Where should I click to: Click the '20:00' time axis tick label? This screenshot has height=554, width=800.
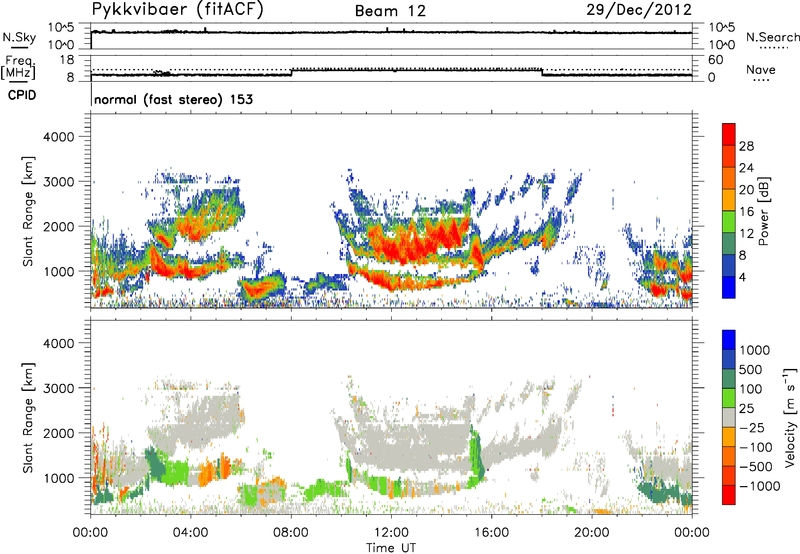pyautogui.click(x=592, y=533)
